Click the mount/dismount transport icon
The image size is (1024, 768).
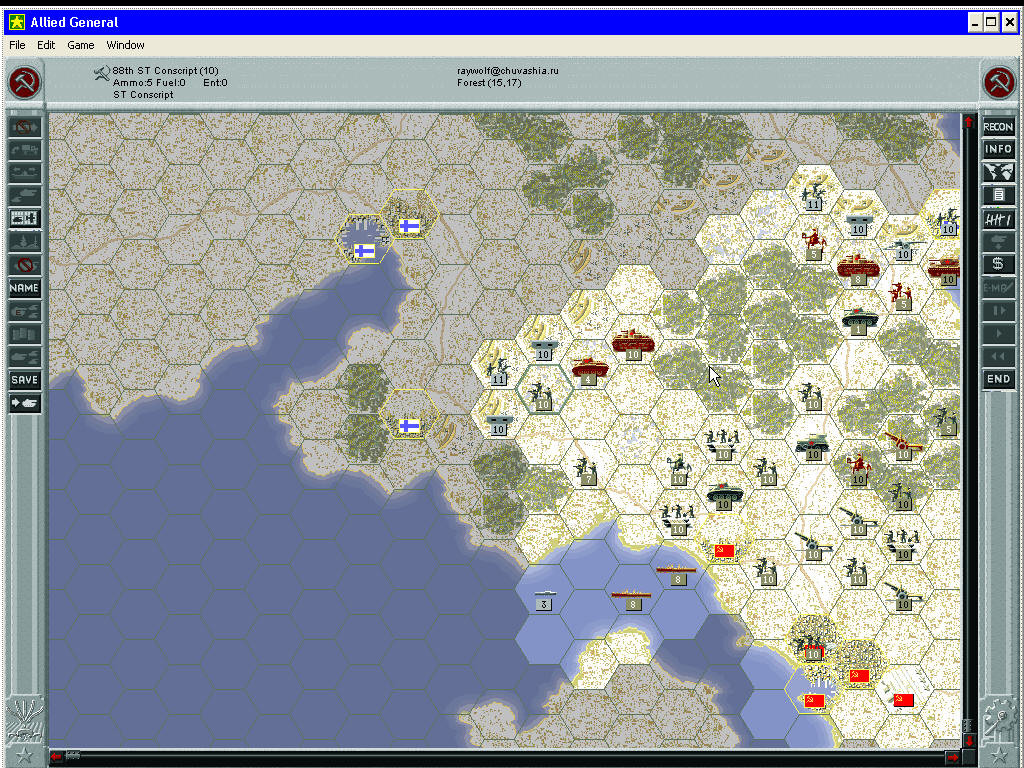[25, 150]
